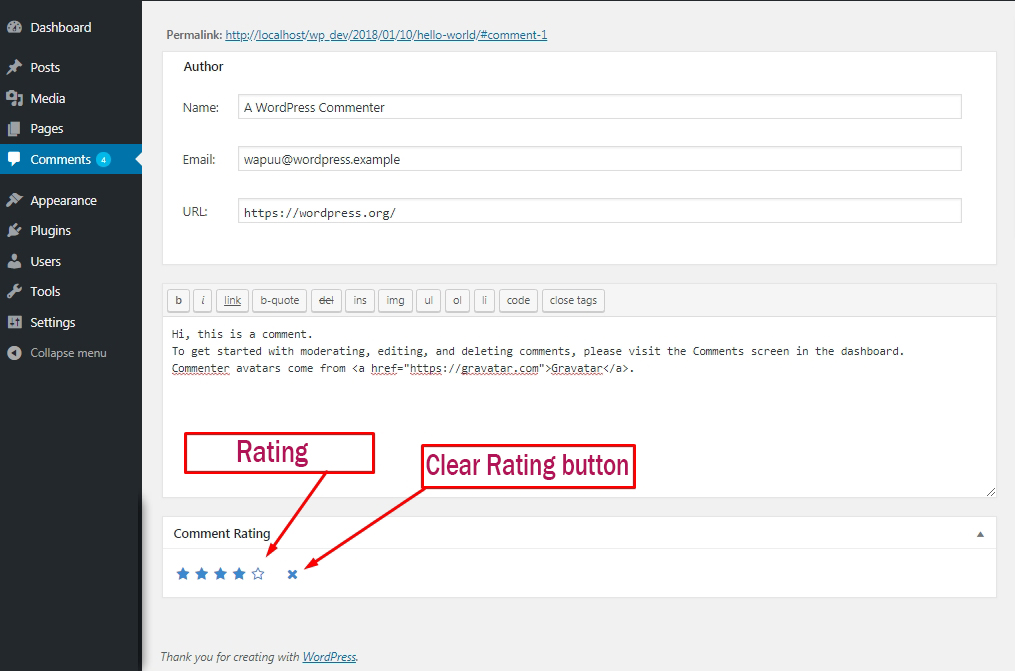Click into the Email input field
1015x671 pixels.
[600, 159]
